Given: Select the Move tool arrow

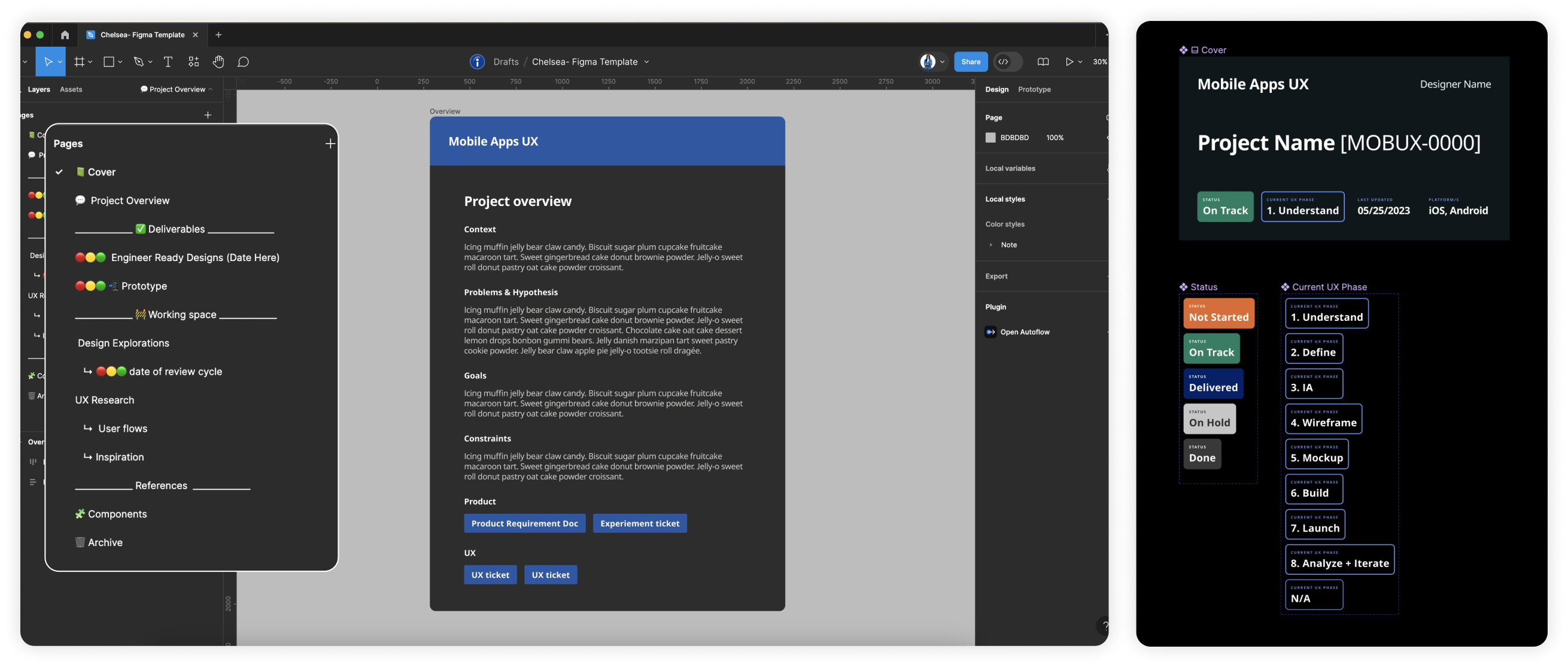Looking at the screenshot, I should (47, 62).
